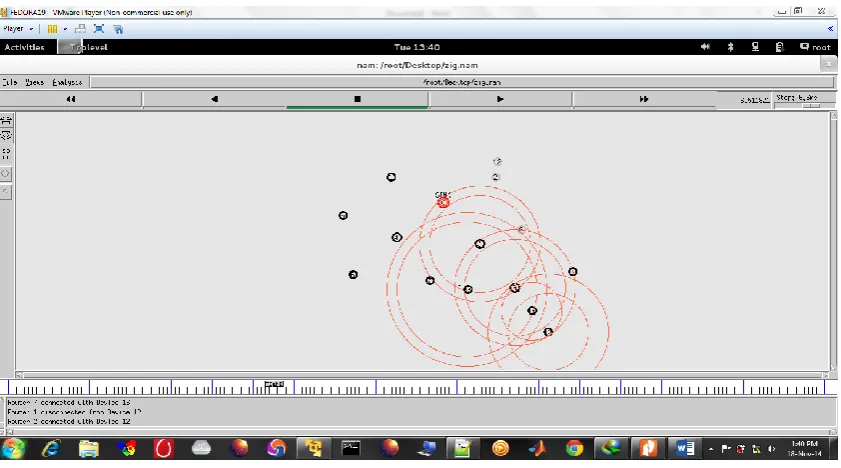This screenshot has height=468, width=841.
Task: Open Microsoft Word from the taskbar
Action: click(685, 448)
